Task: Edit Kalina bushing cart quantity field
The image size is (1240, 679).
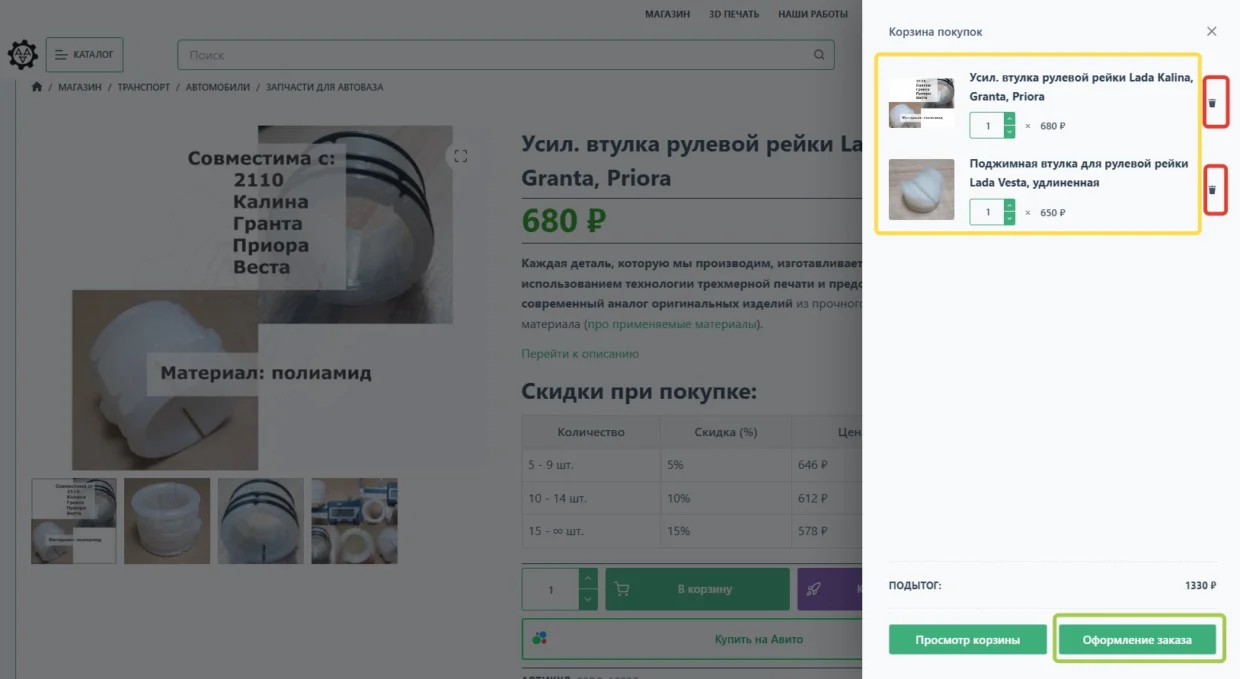Action: click(x=987, y=126)
